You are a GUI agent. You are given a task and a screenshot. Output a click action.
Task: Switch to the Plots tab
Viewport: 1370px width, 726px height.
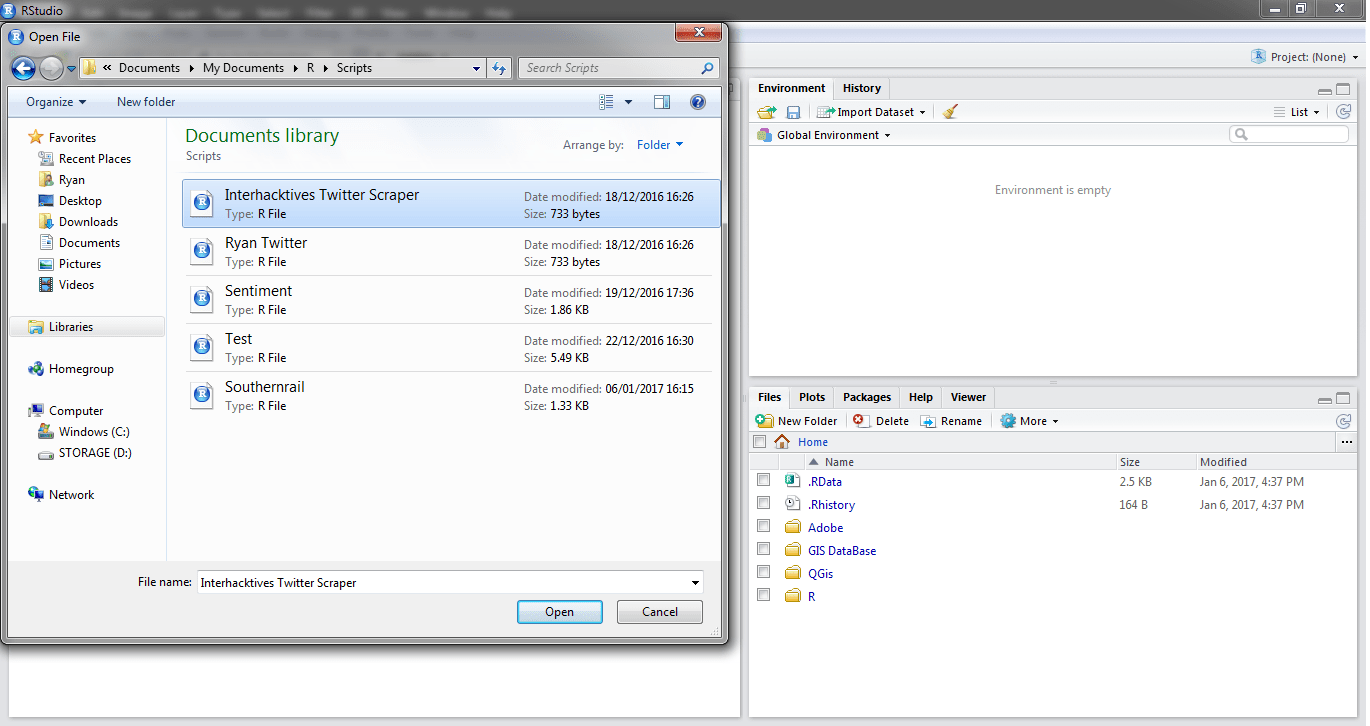812,397
